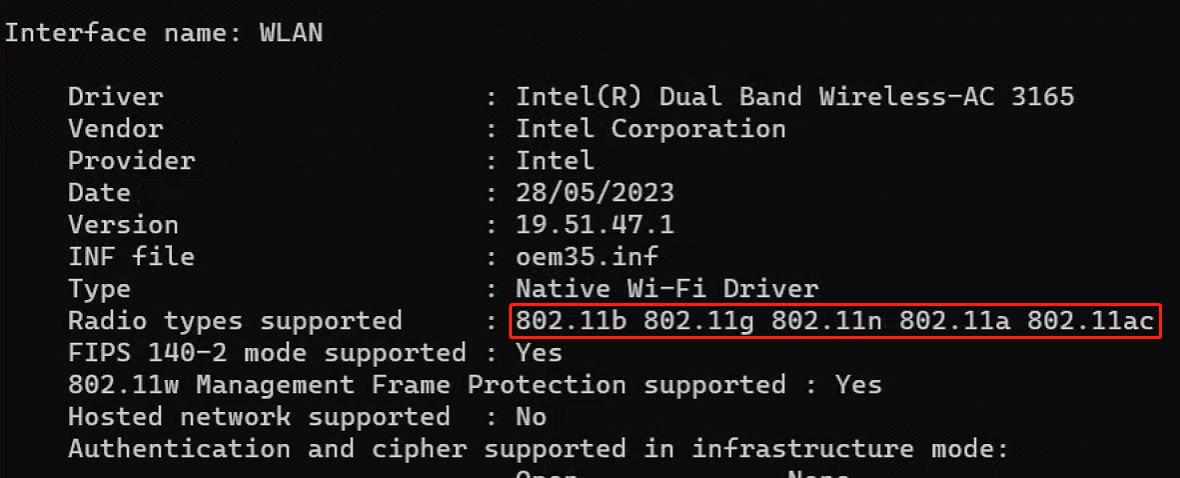1180x478 pixels.
Task: Click the 'Native Wi-Fi Driver' type text
Action: (x=667, y=288)
